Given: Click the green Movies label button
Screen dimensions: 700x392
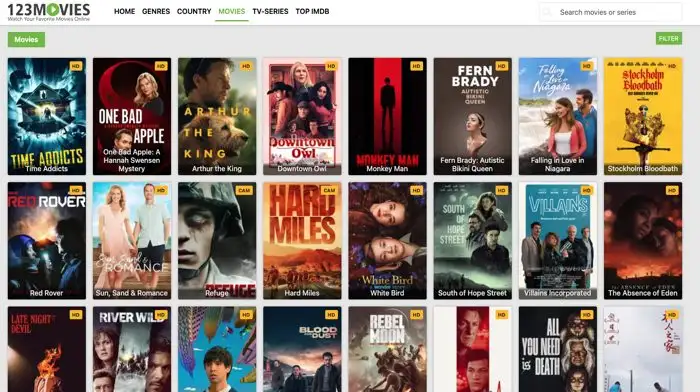Looking at the screenshot, I should pyautogui.click(x=26, y=39).
